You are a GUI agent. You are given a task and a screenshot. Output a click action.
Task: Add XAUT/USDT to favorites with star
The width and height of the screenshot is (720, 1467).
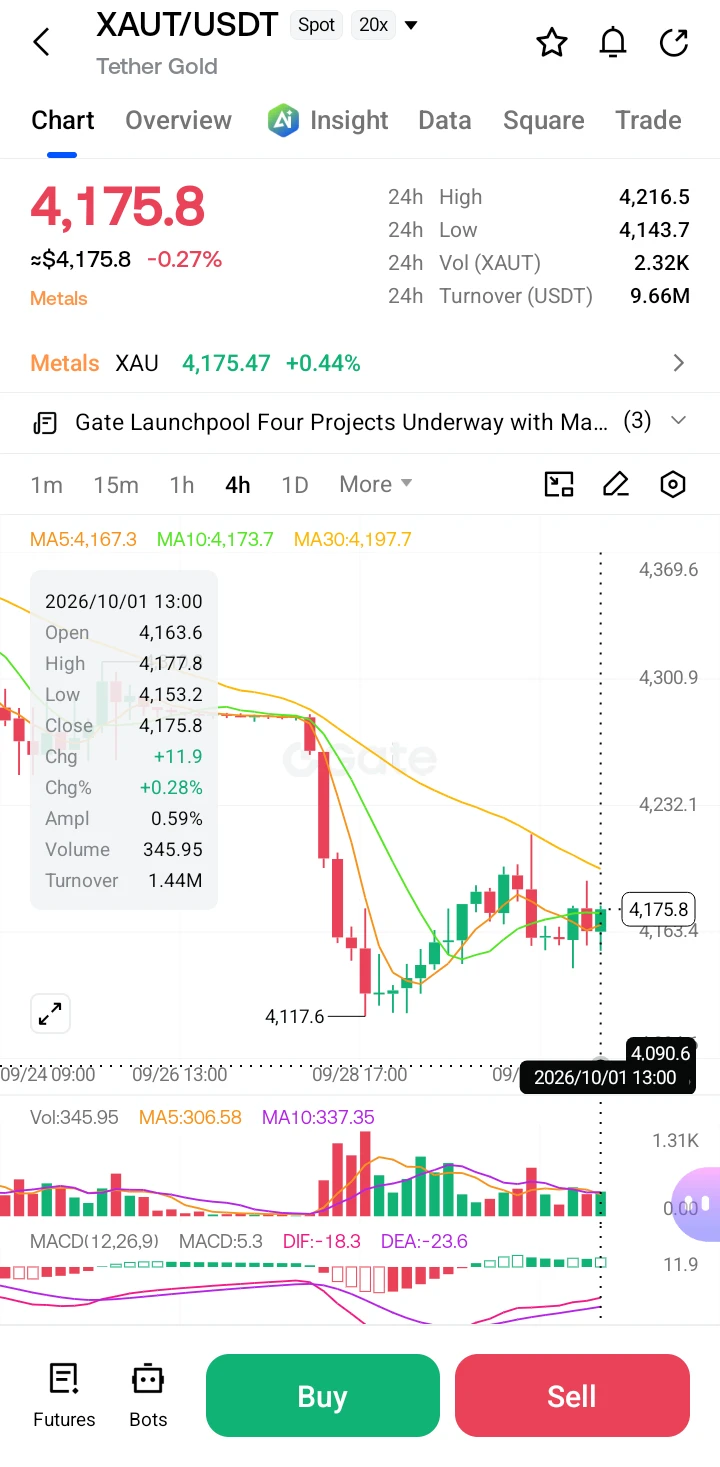(x=552, y=42)
